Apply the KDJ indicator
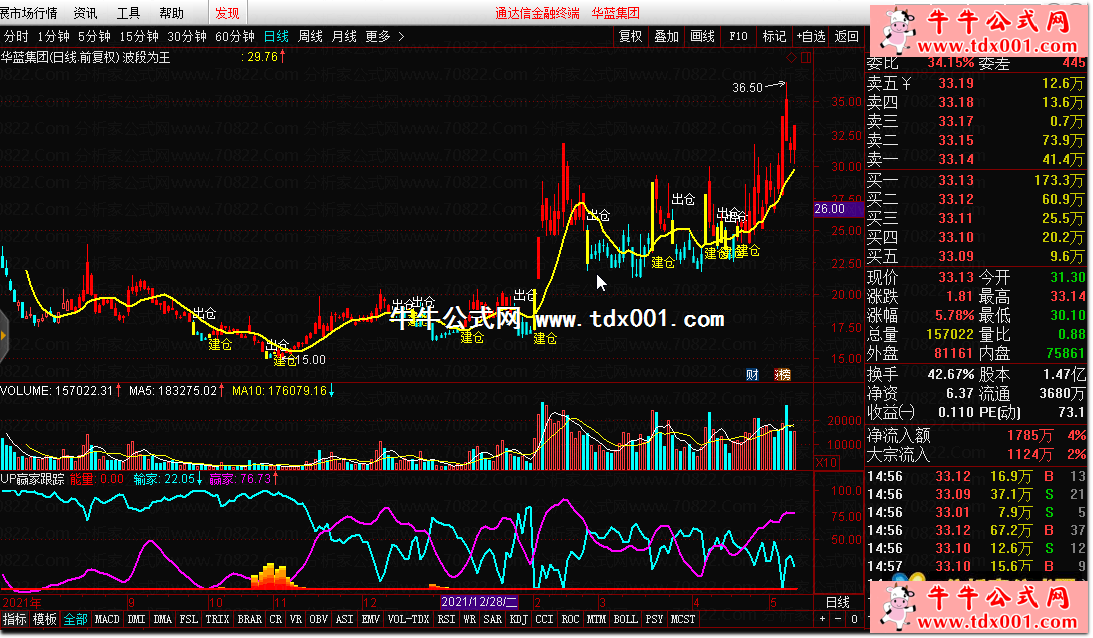Screen dimensions: 1093x638 click(519, 619)
